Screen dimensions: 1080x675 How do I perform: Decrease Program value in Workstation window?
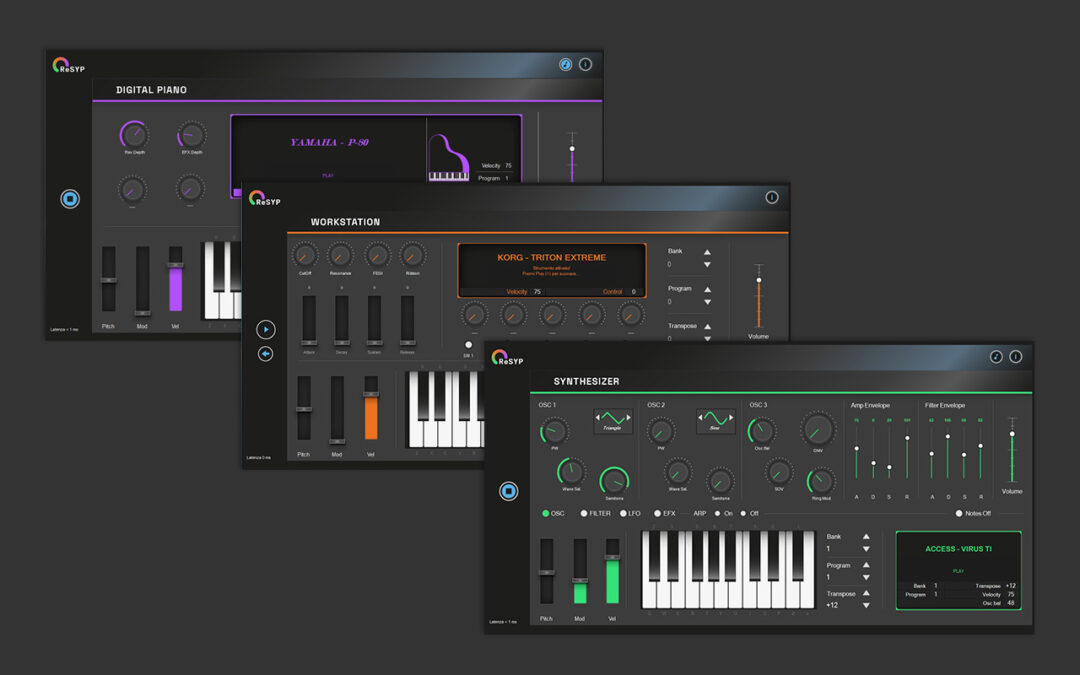tap(707, 302)
